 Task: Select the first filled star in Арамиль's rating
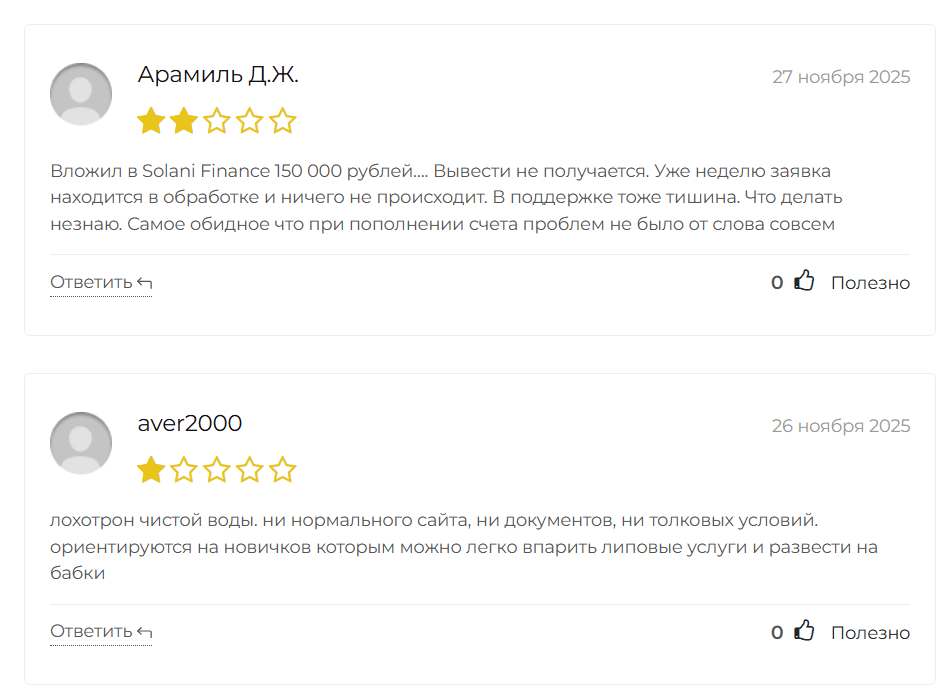[x=150, y=120]
